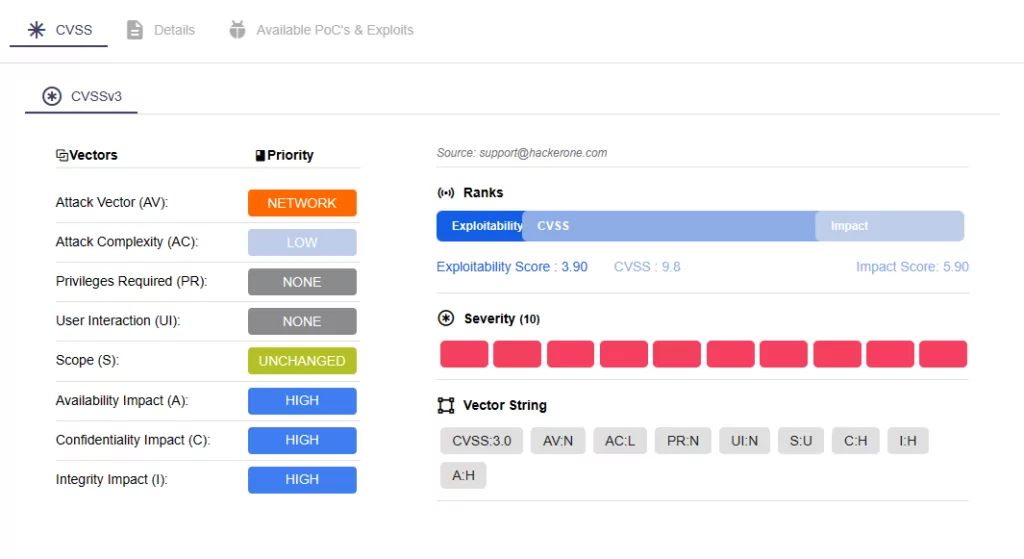Click the Impact segment of ranks bar

[889, 226]
